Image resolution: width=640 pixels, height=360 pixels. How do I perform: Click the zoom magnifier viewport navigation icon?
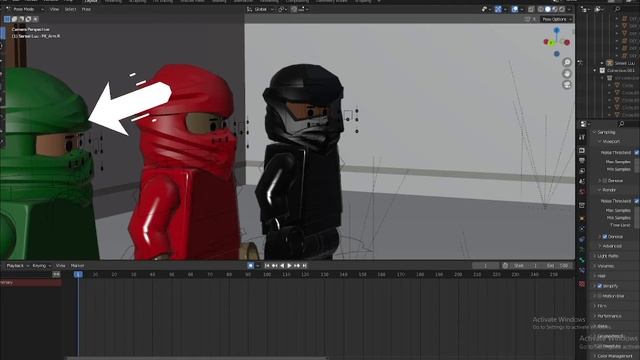tap(567, 62)
